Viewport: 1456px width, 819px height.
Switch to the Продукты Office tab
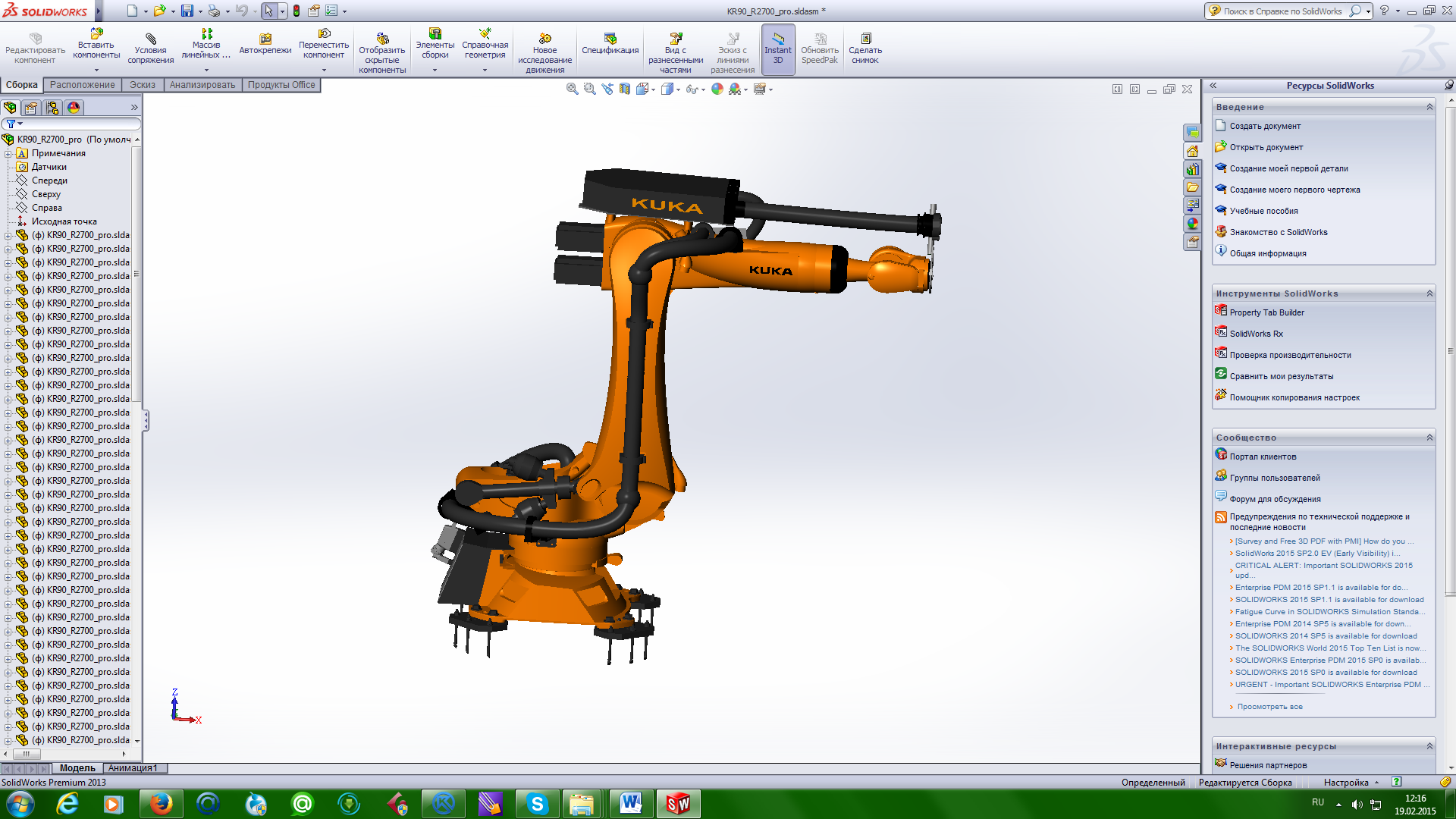click(281, 85)
